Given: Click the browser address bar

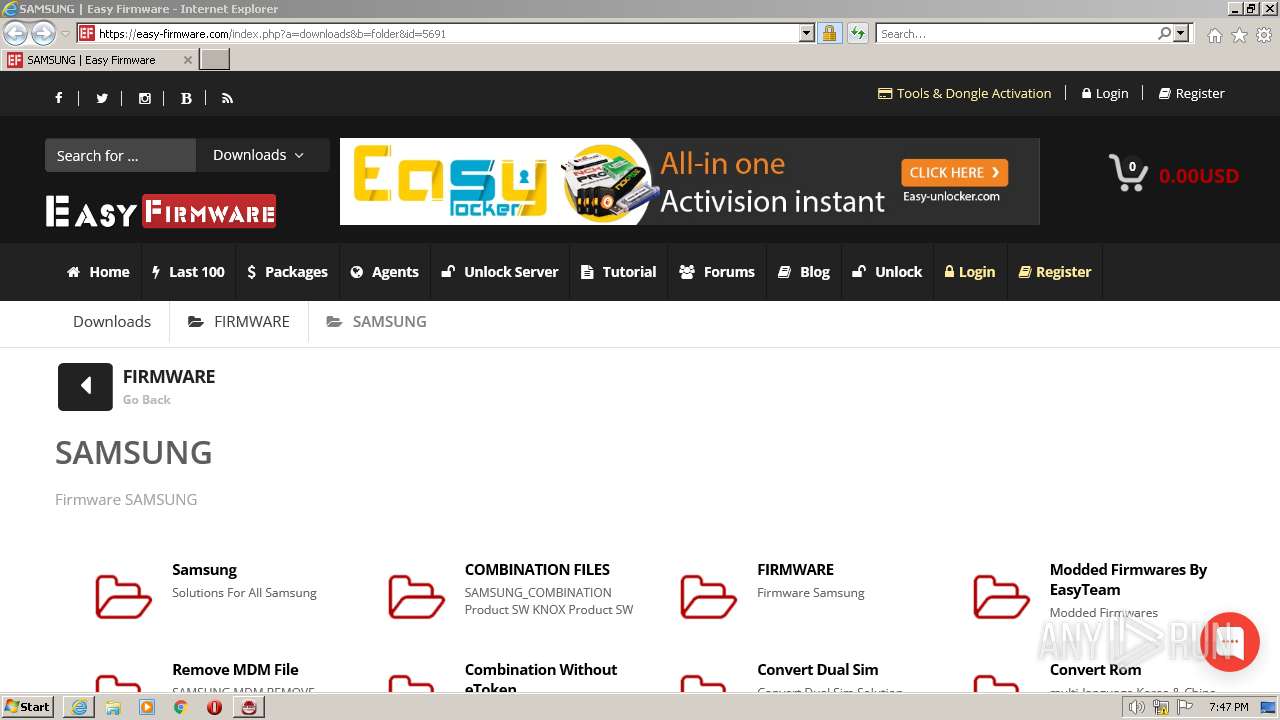Looking at the screenshot, I should pos(447,34).
